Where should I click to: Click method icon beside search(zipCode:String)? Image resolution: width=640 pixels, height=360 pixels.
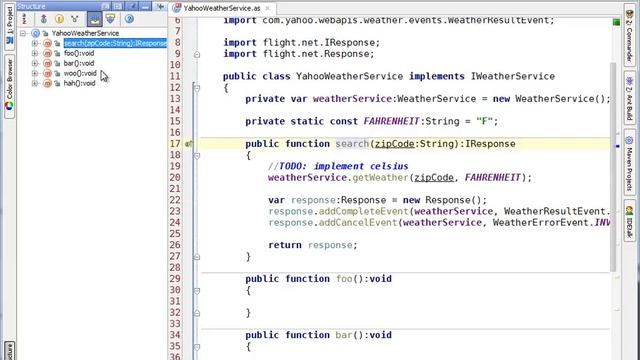(x=47, y=43)
